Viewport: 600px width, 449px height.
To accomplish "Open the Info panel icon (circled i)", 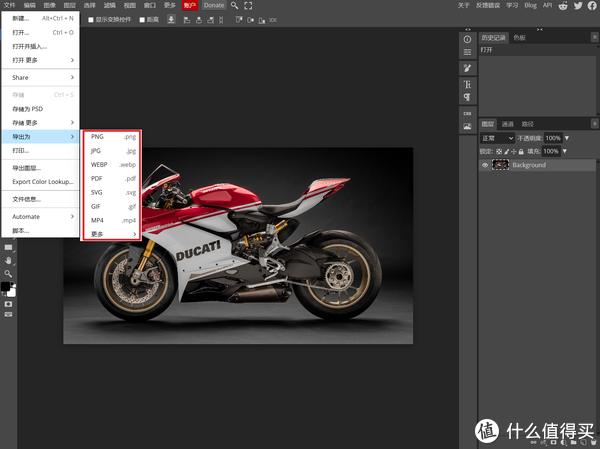I will pos(467,39).
